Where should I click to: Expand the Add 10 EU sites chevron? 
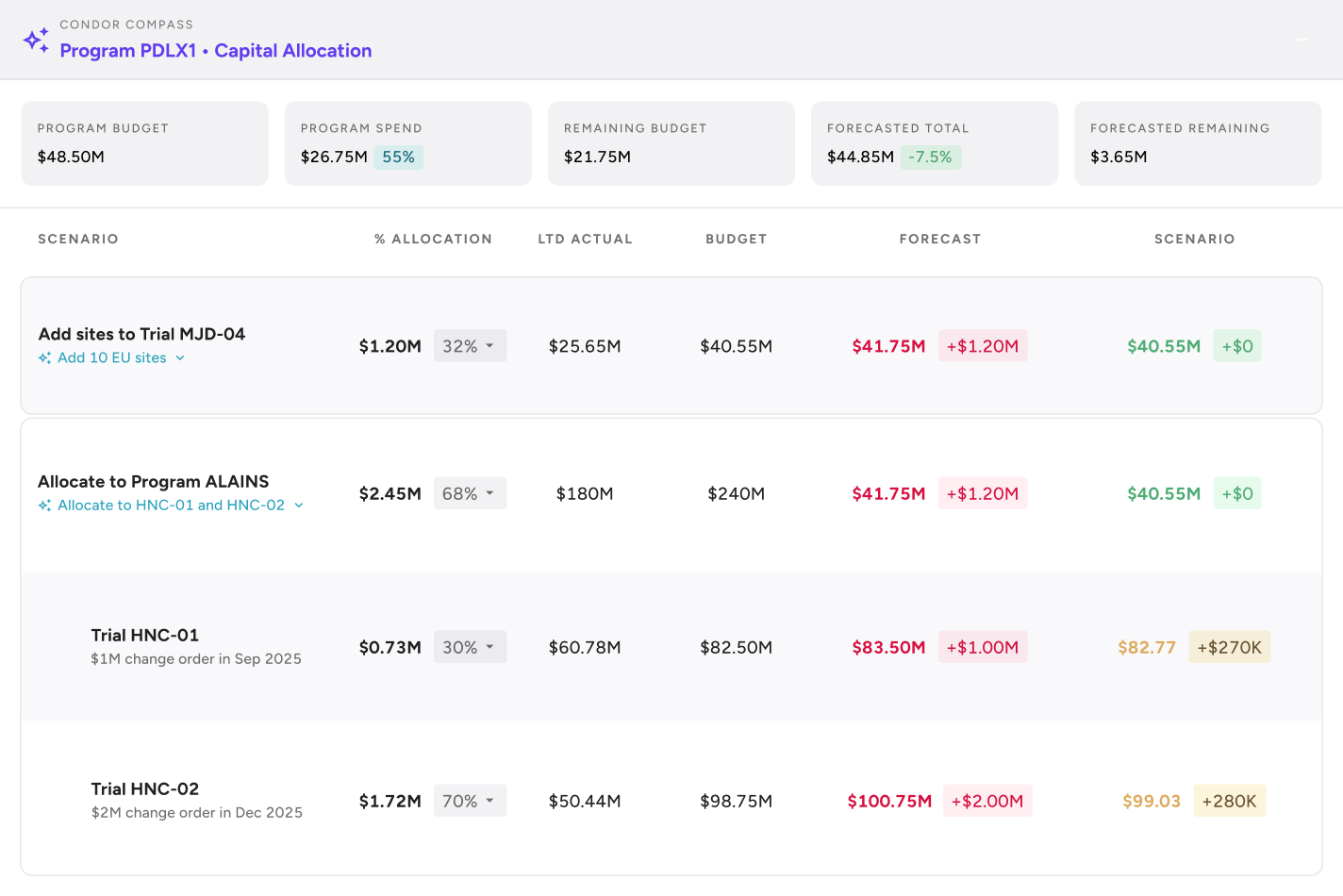(x=180, y=358)
